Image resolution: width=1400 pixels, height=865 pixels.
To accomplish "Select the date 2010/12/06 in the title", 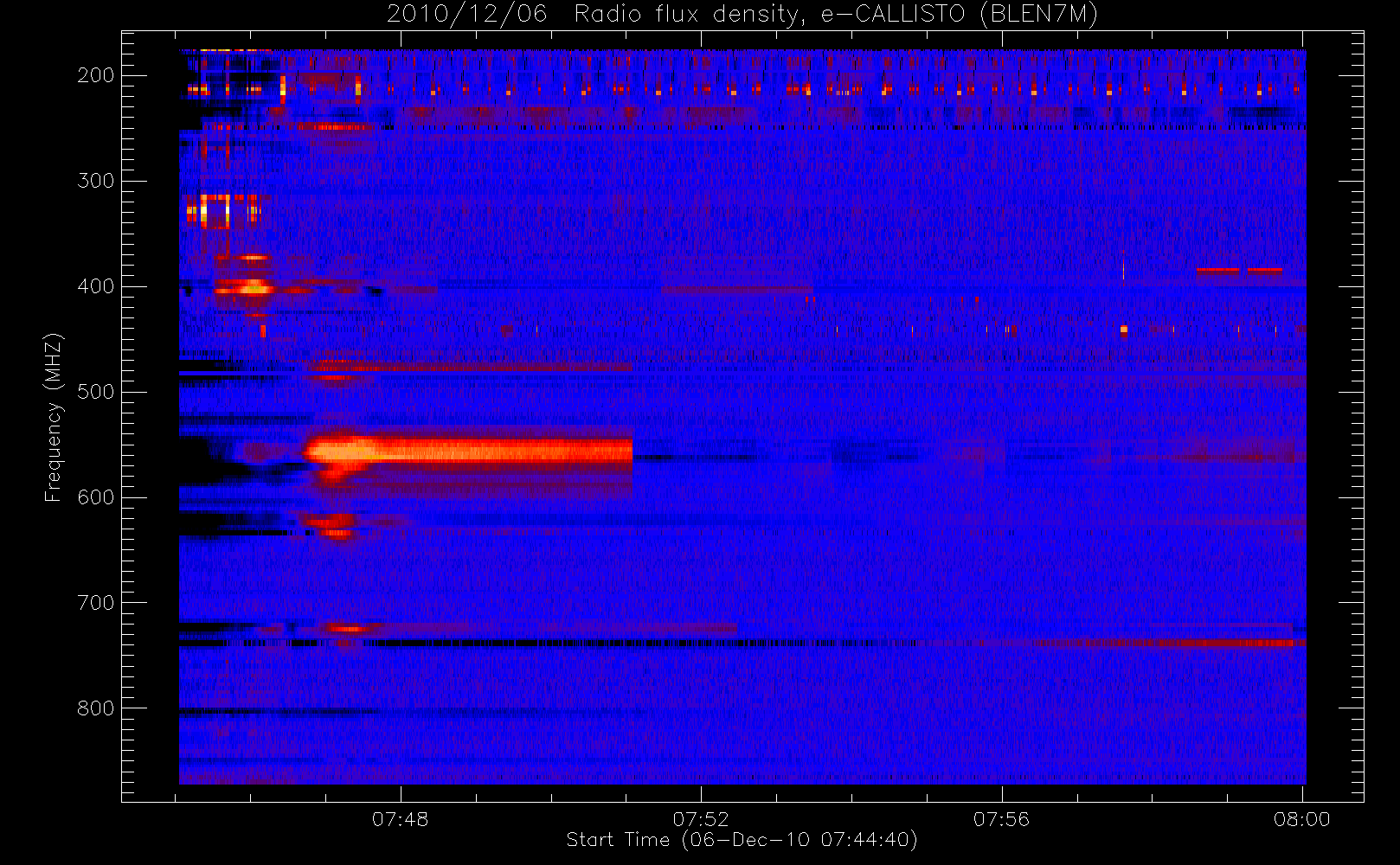I will 467,15.
